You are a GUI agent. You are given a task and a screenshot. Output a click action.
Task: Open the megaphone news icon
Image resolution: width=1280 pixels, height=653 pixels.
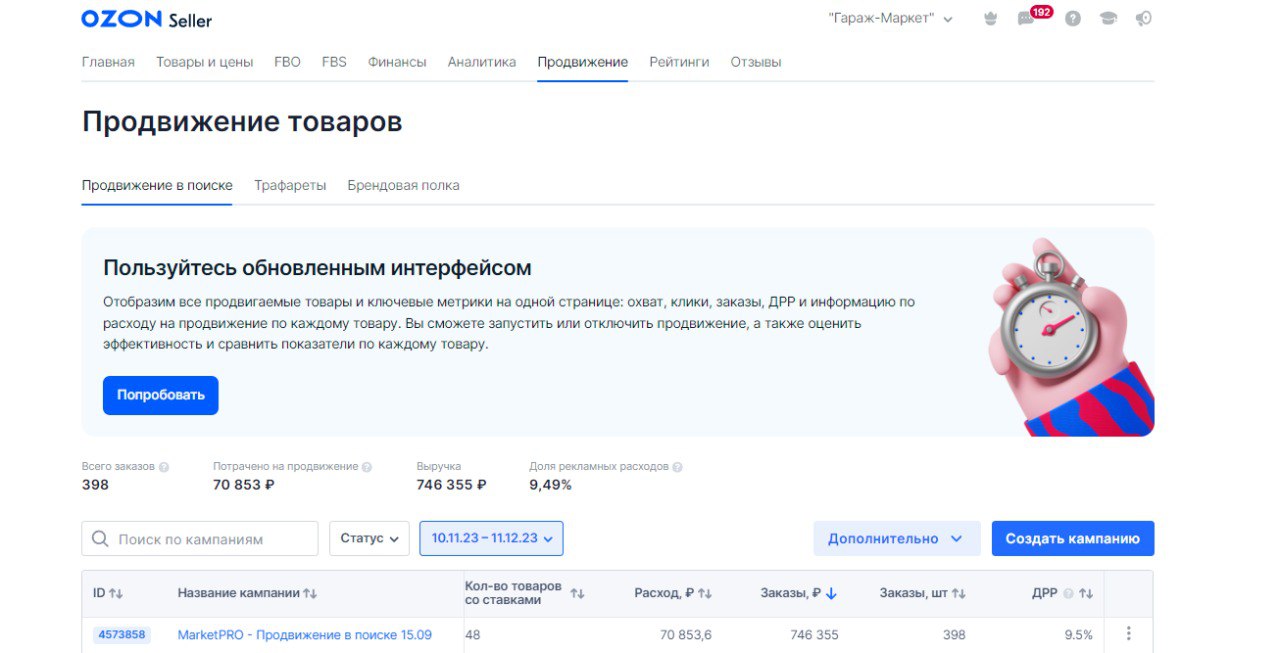tap(1144, 19)
